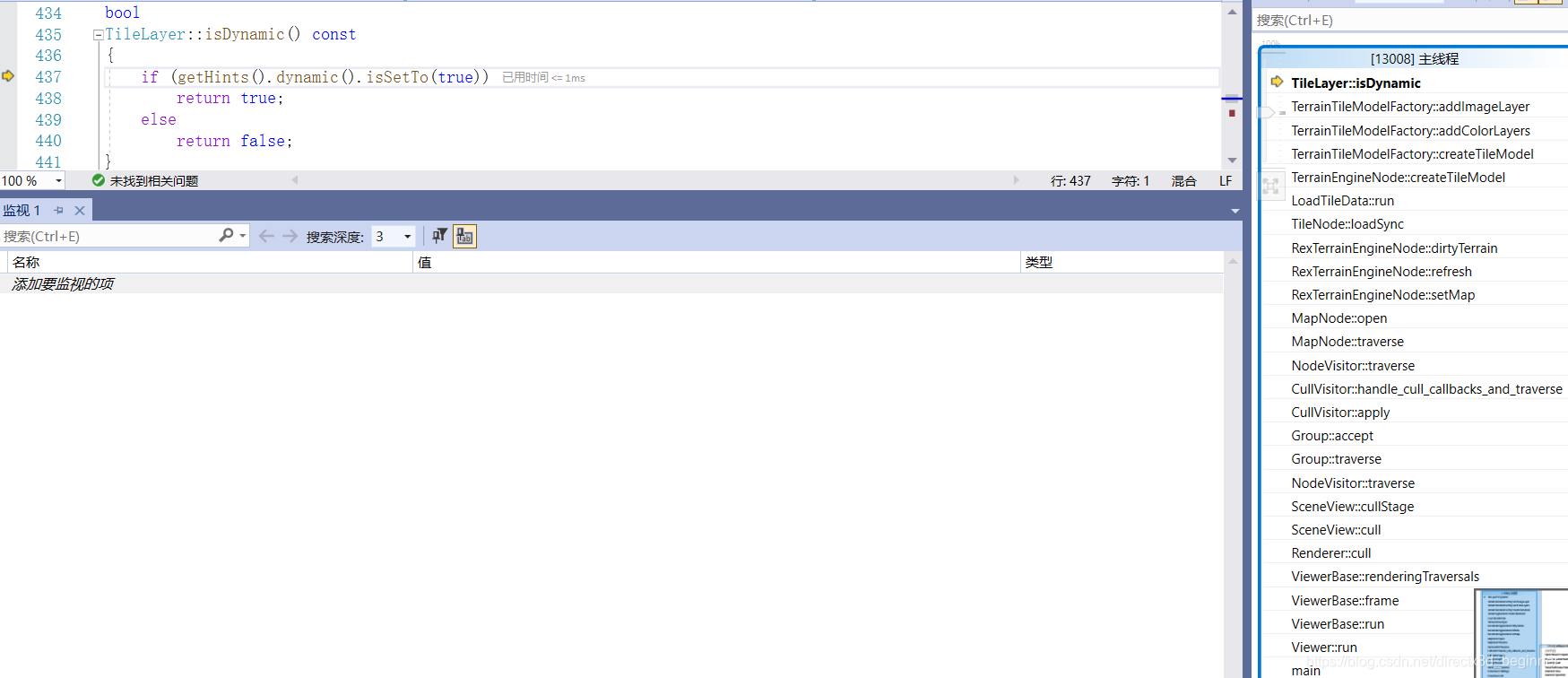Open the watch panel window options dropdown arrow
The width and height of the screenshot is (1568, 678).
1234,211
